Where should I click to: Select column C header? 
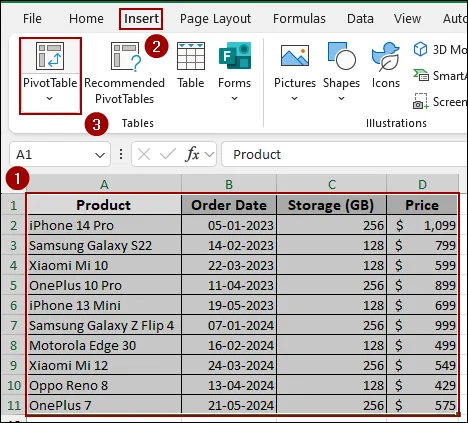332,184
